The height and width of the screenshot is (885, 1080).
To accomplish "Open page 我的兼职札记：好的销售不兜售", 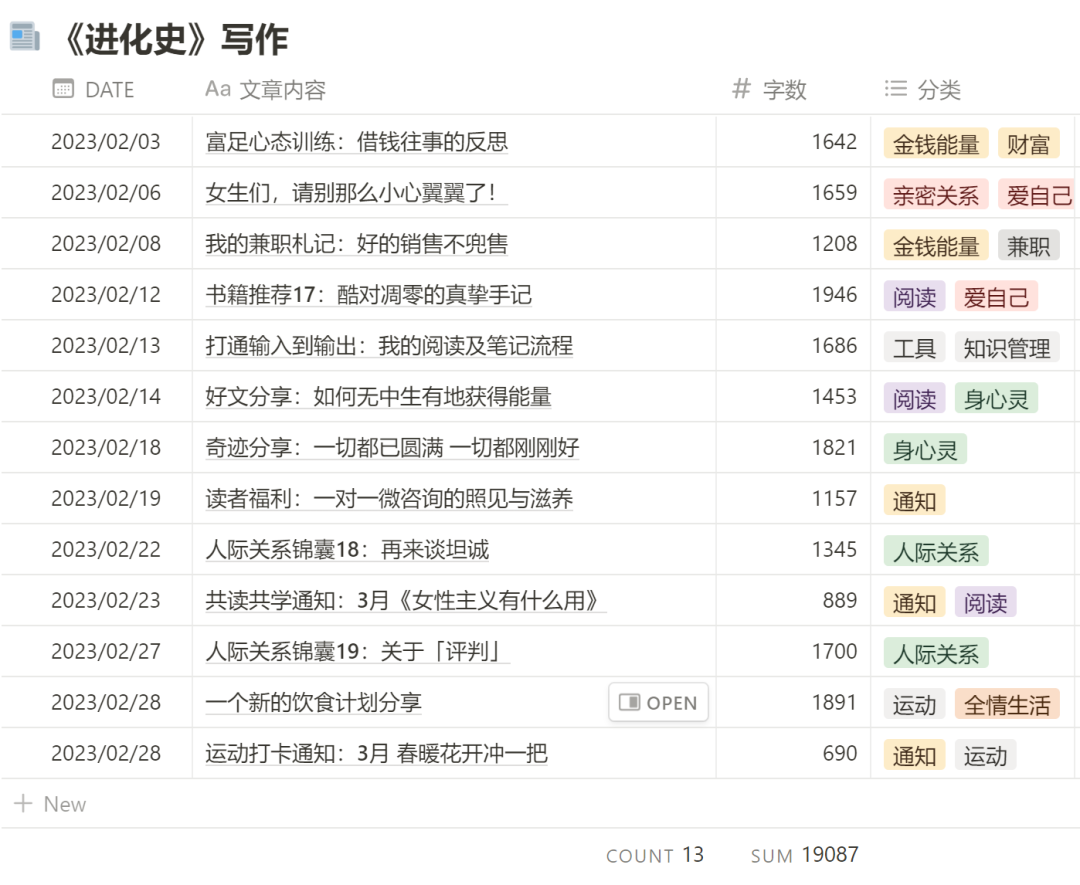I will (x=357, y=244).
